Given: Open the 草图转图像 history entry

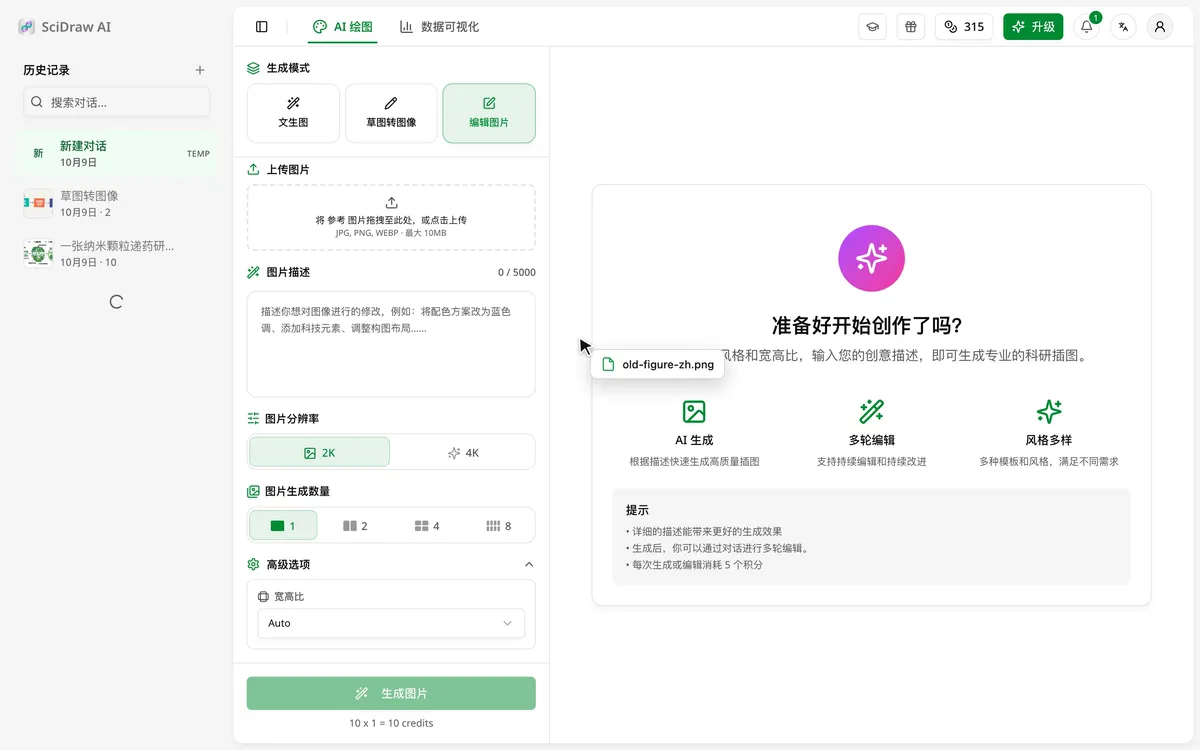Looking at the screenshot, I should [117, 203].
